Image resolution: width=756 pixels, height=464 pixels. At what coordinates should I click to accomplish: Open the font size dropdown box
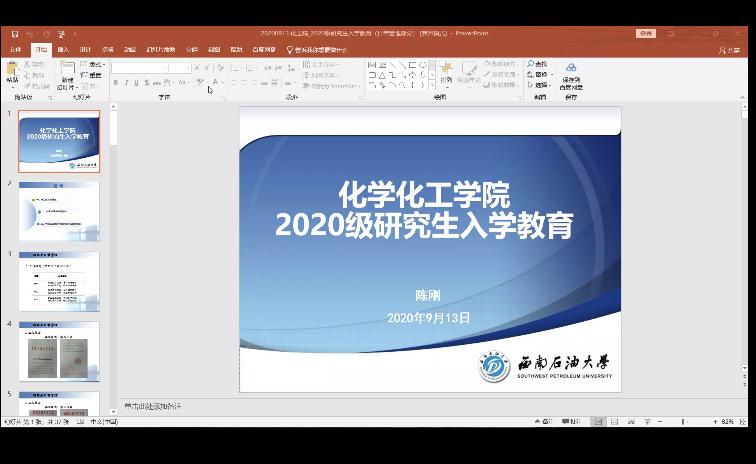click(x=179, y=67)
